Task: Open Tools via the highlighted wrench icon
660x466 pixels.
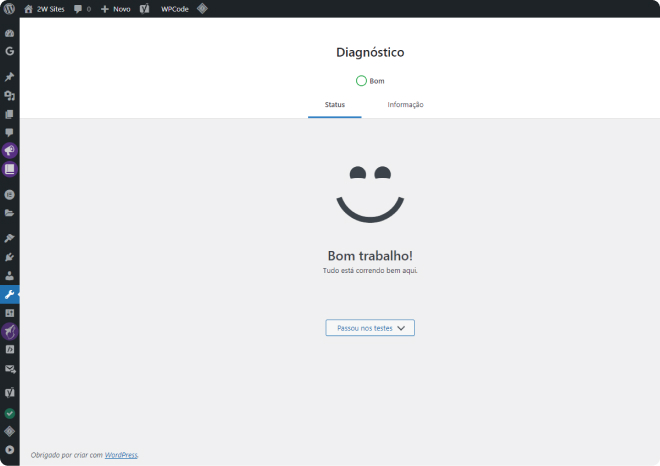Action: (x=10, y=294)
